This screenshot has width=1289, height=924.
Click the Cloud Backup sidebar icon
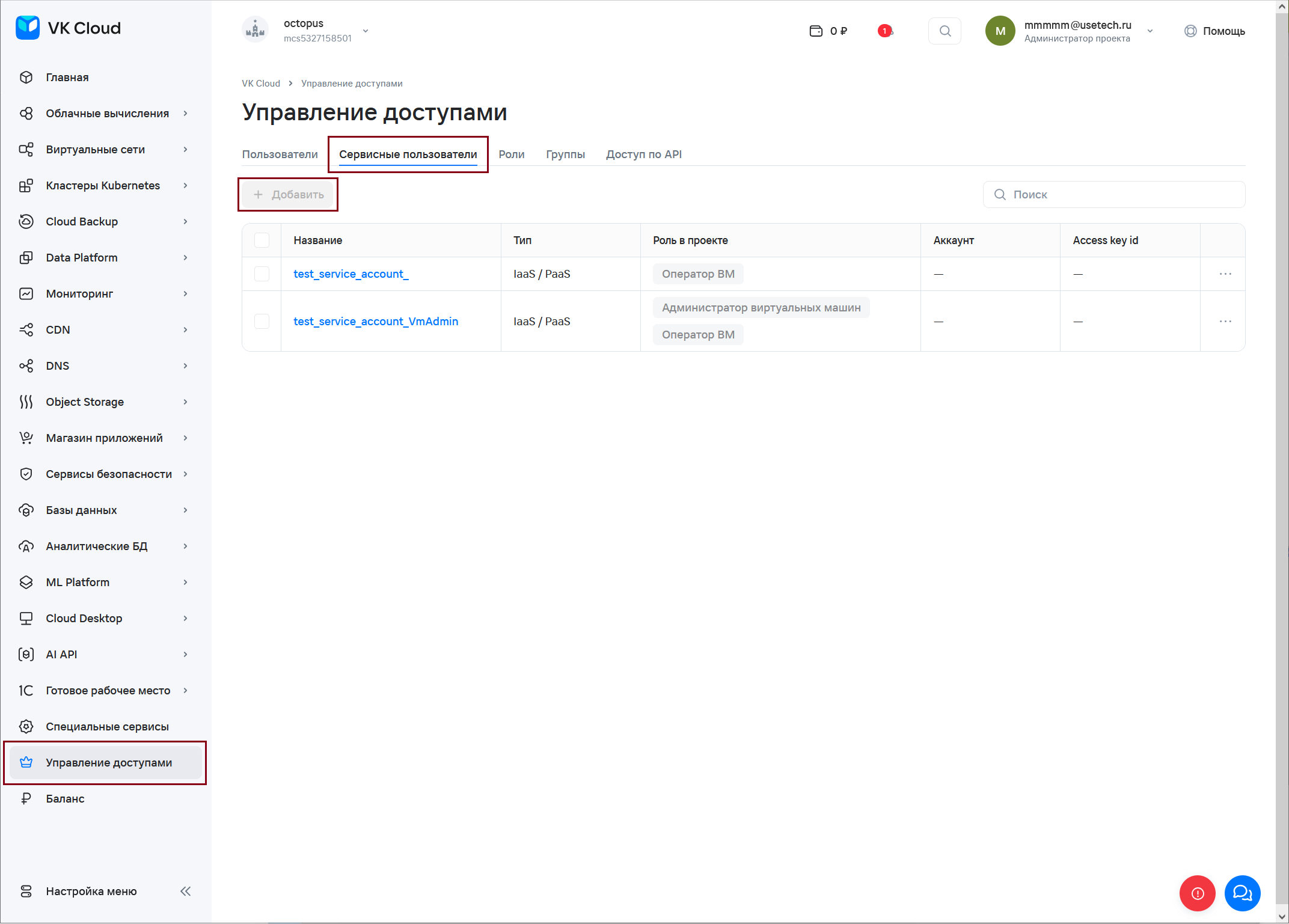(26, 222)
